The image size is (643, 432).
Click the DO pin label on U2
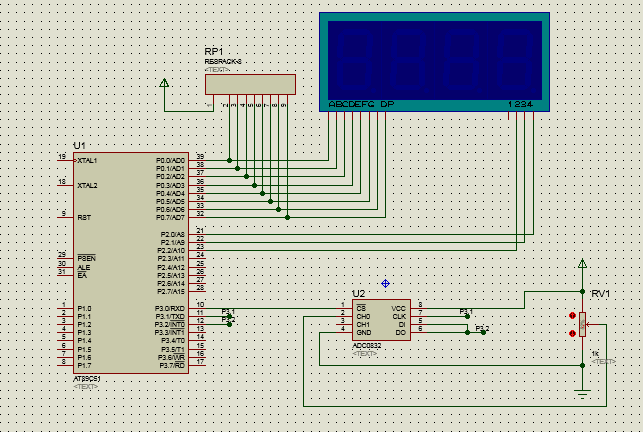[401, 333]
